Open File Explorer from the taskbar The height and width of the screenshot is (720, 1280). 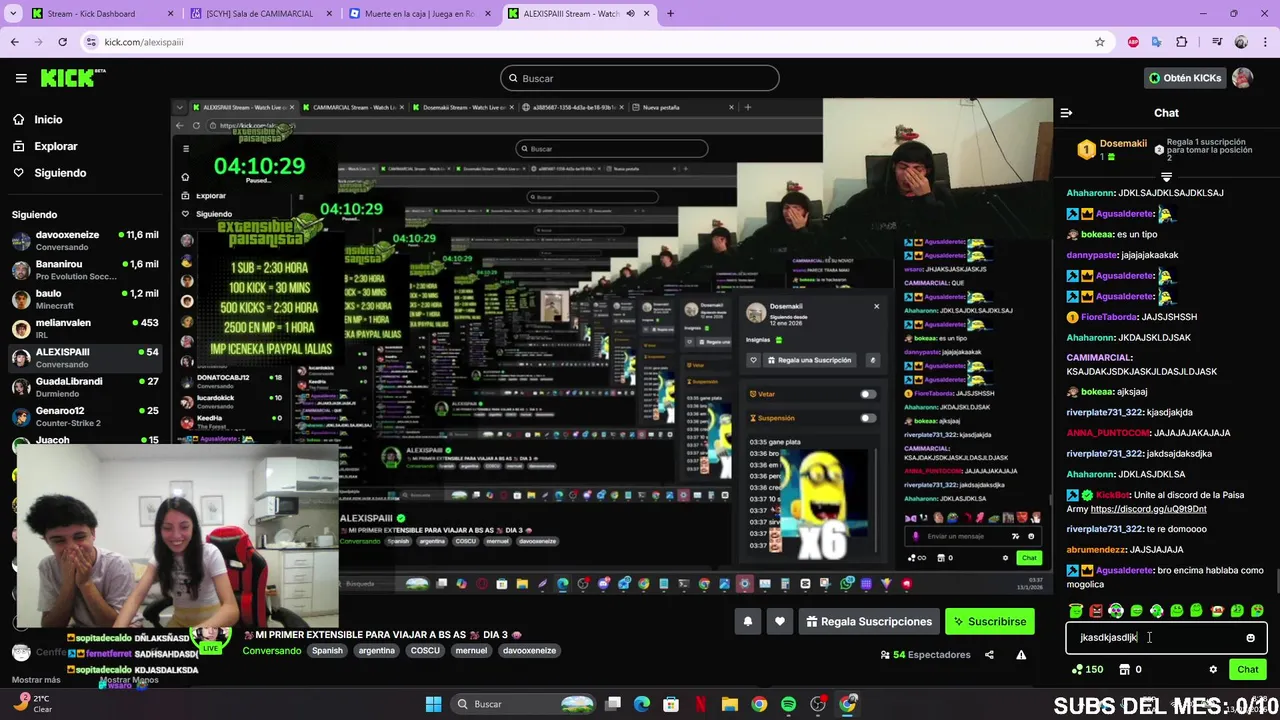pyautogui.click(x=730, y=704)
